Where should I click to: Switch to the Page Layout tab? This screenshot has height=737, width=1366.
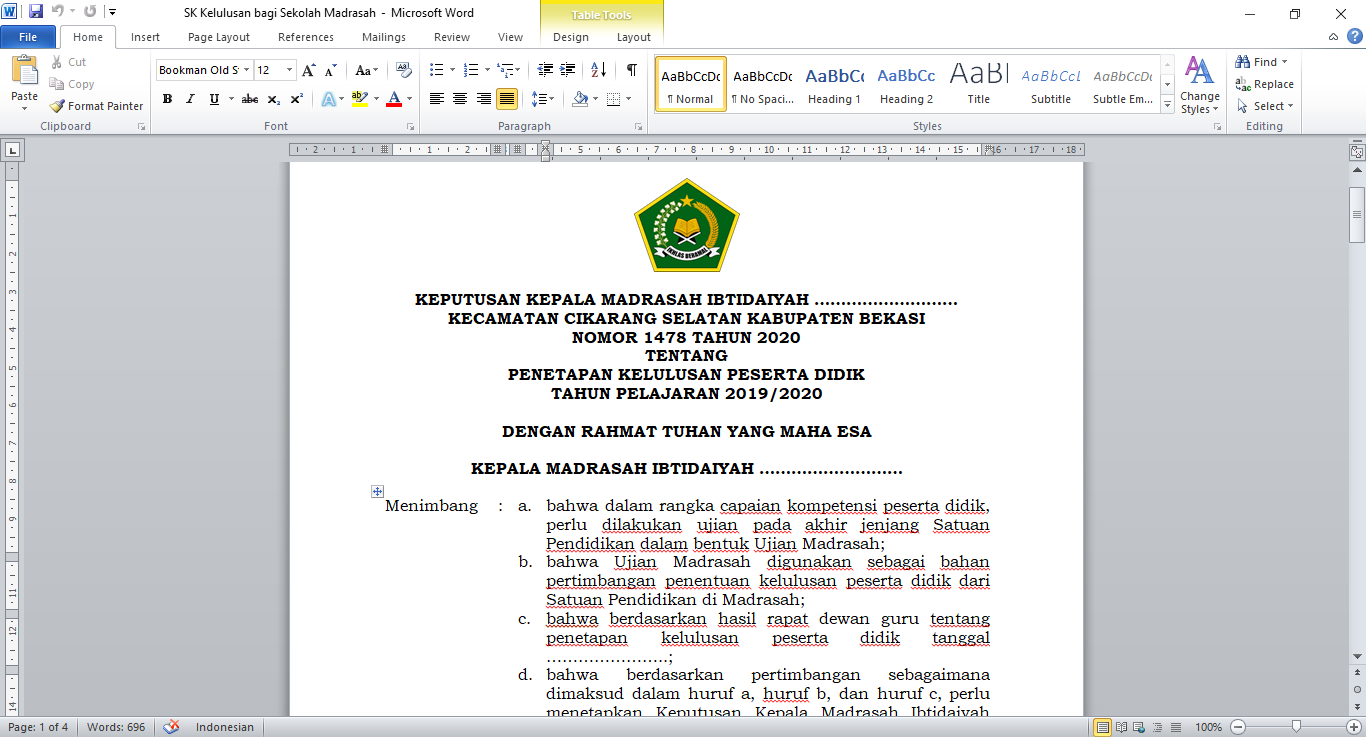(x=218, y=36)
